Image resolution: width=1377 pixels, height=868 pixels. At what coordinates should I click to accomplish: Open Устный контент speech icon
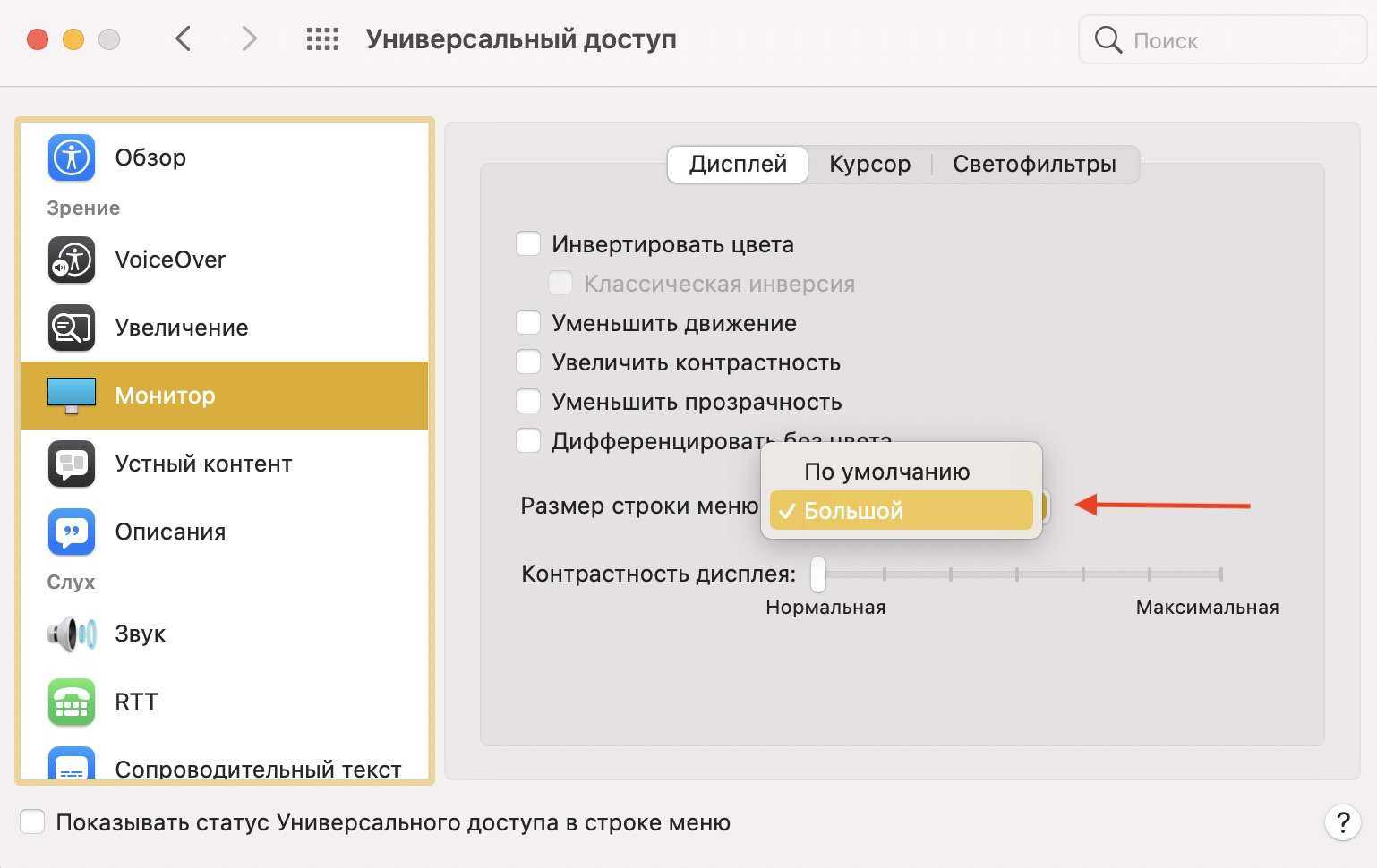pyautogui.click(x=72, y=464)
